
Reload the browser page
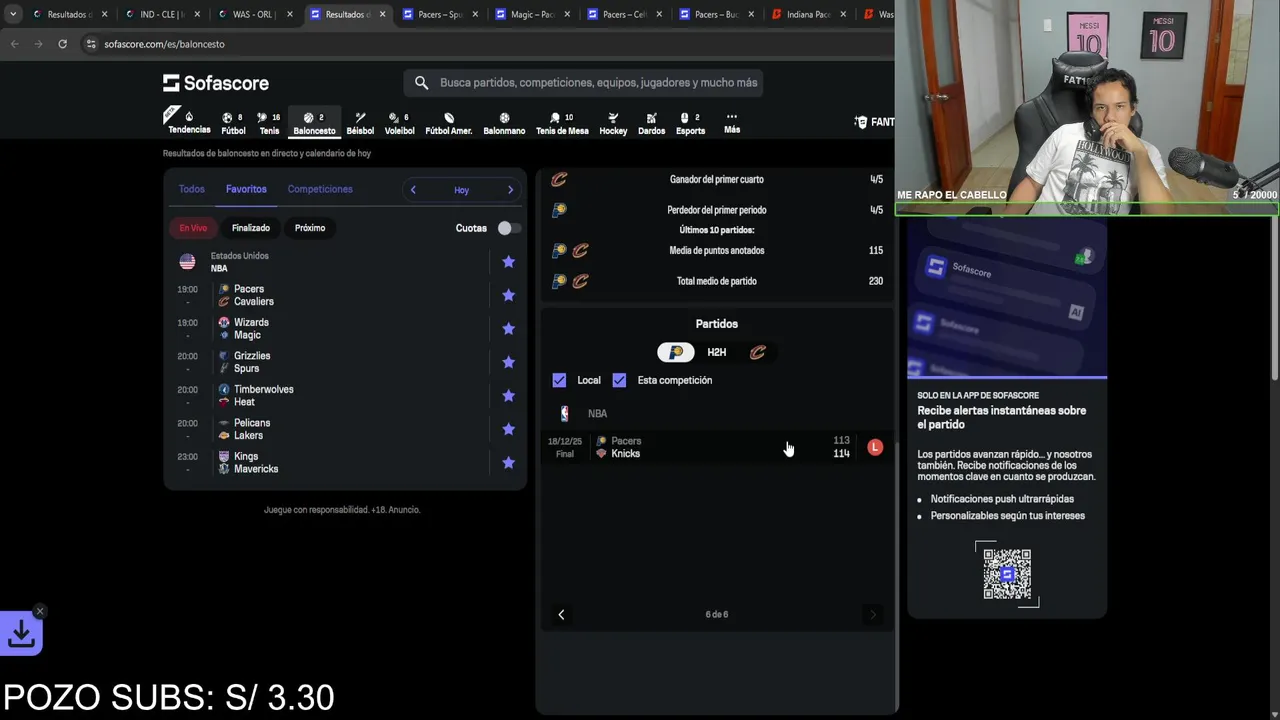click(62, 44)
